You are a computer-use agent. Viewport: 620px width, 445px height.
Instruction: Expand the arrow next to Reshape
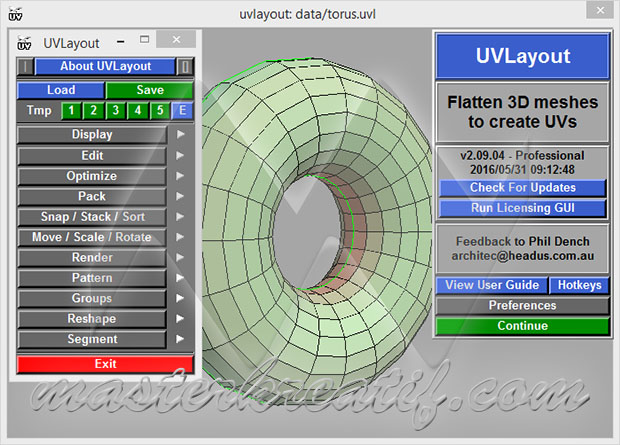tap(180, 318)
